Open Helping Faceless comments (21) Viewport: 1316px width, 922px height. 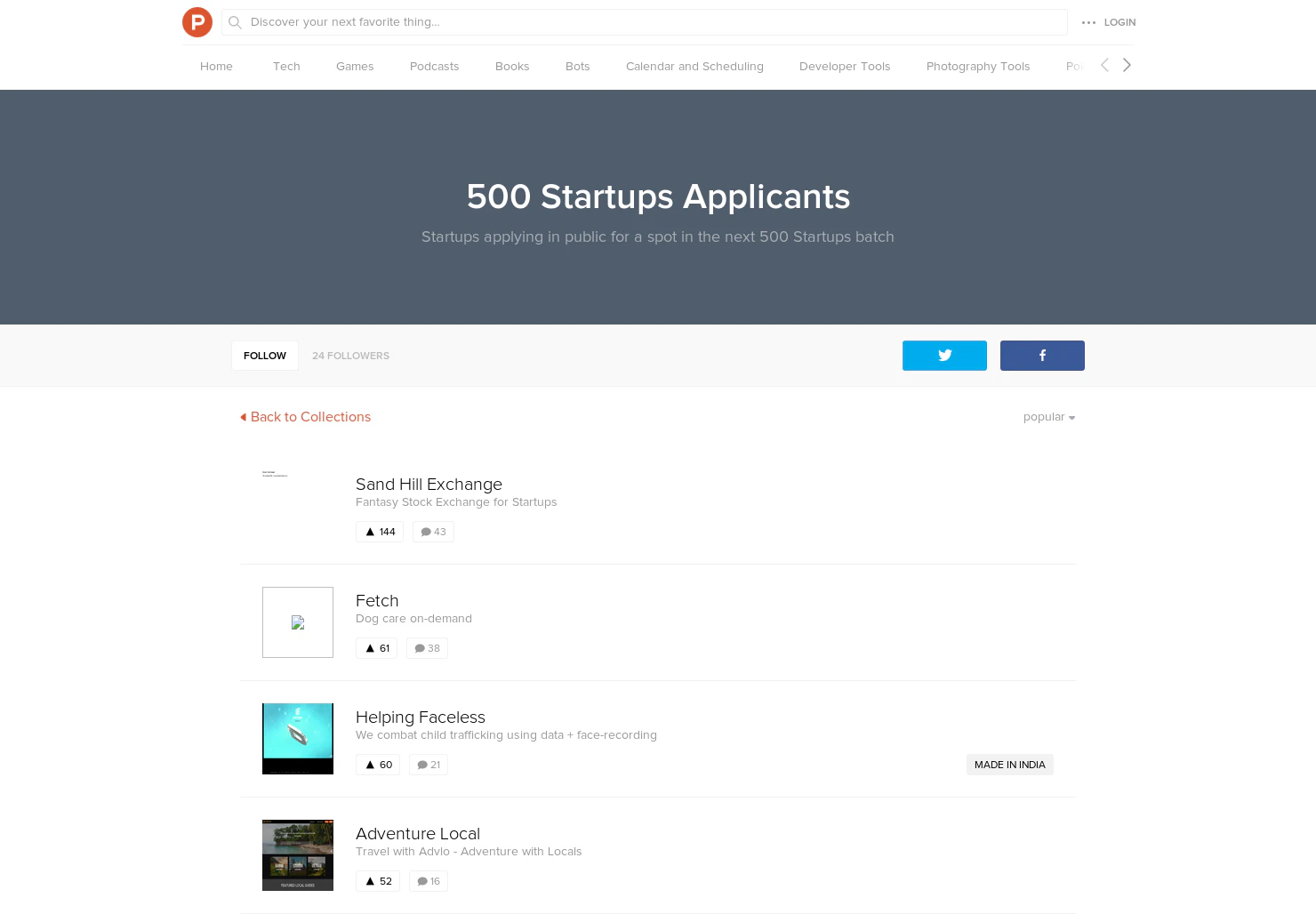pyautogui.click(x=429, y=765)
